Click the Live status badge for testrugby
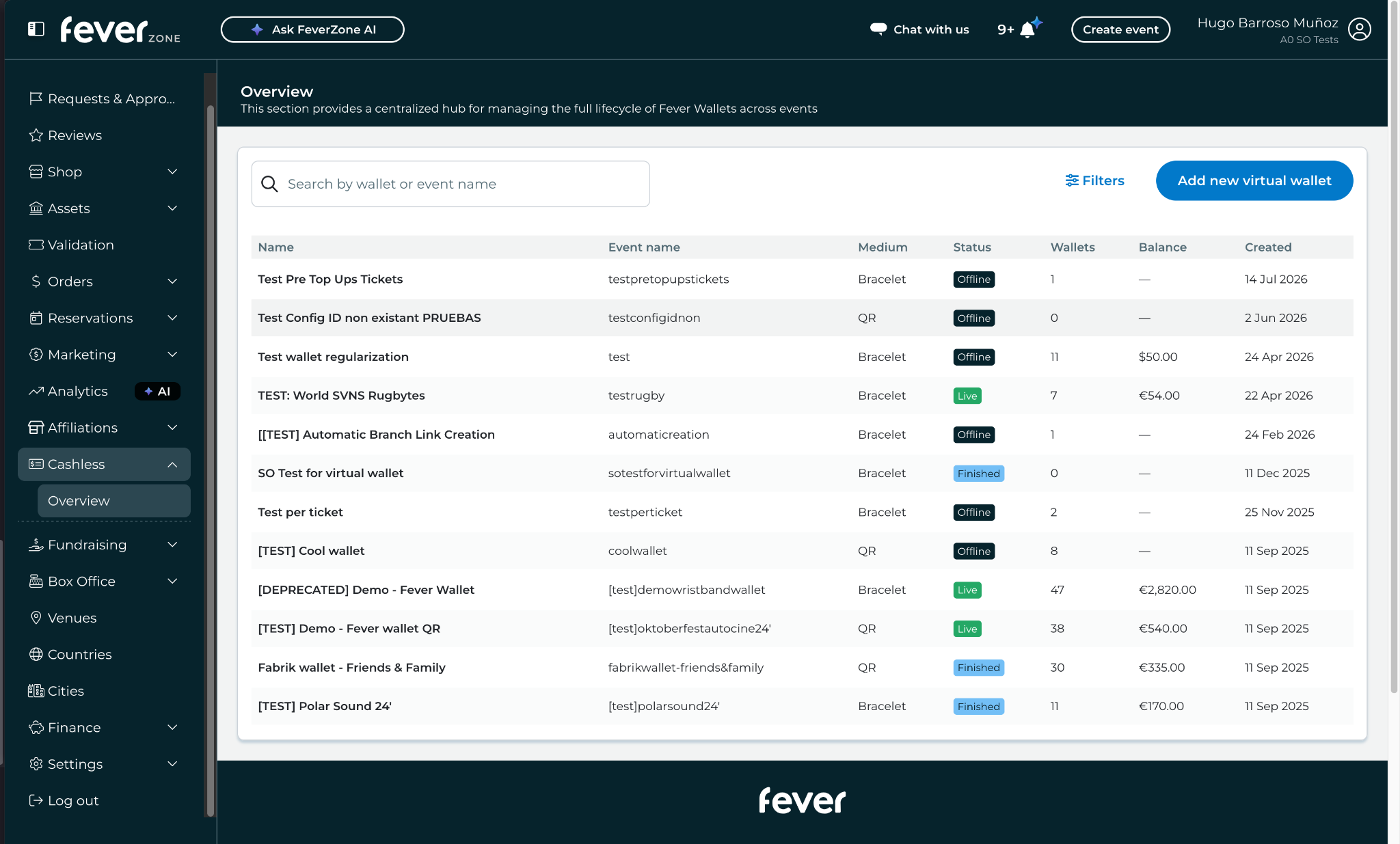The height and width of the screenshot is (844, 1400). click(x=967, y=396)
